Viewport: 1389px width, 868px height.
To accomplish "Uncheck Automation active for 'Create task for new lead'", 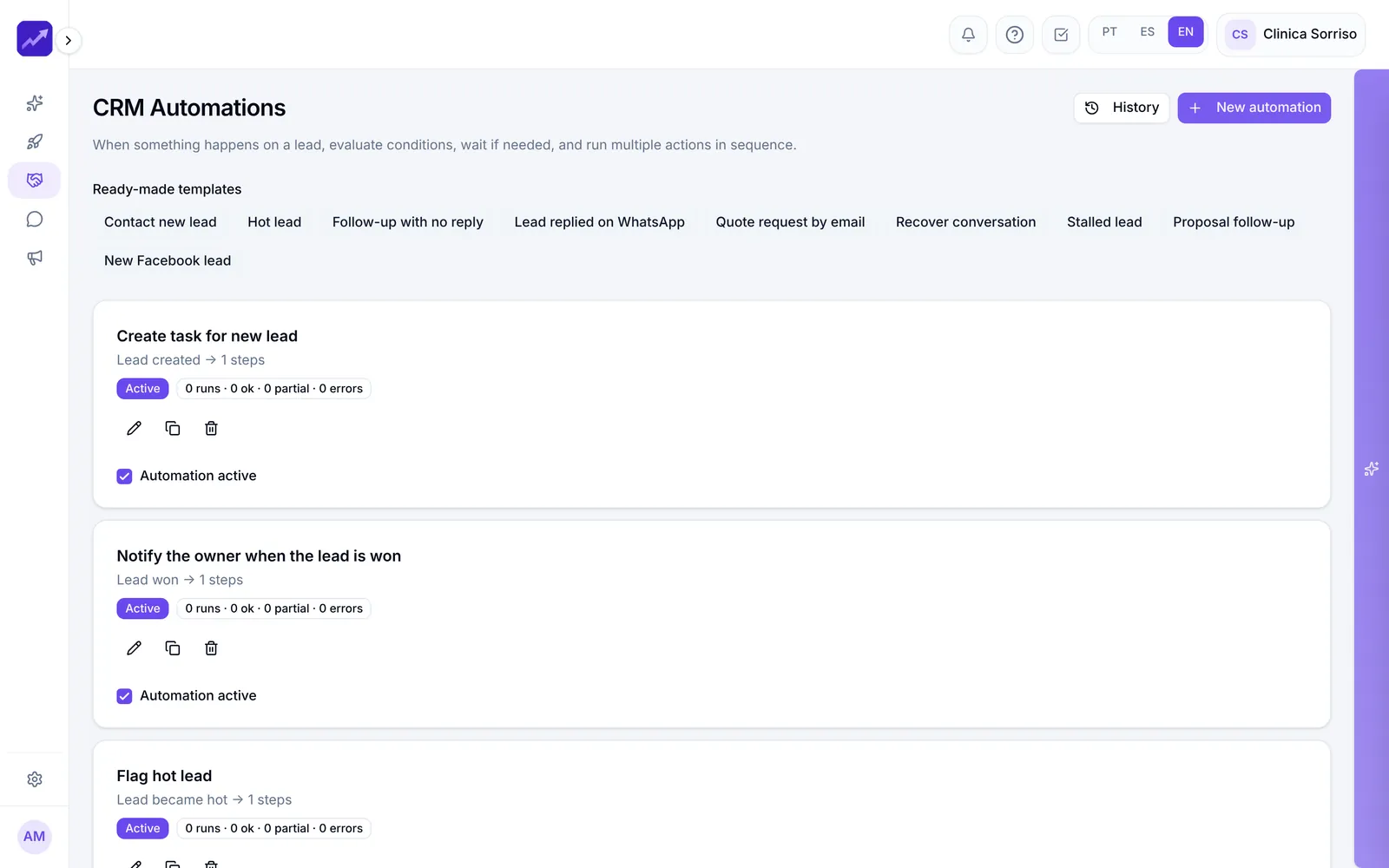I will pos(124,477).
